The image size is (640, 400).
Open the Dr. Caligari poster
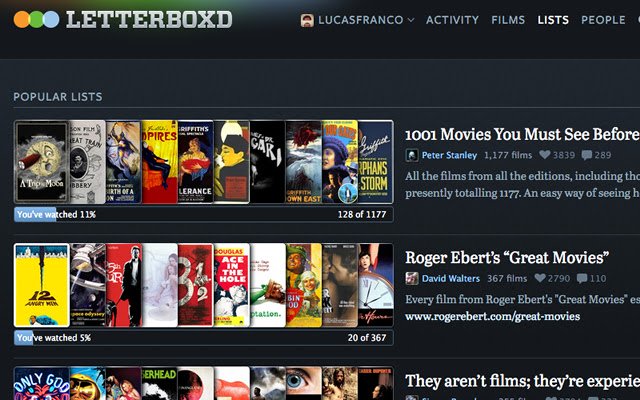267,162
